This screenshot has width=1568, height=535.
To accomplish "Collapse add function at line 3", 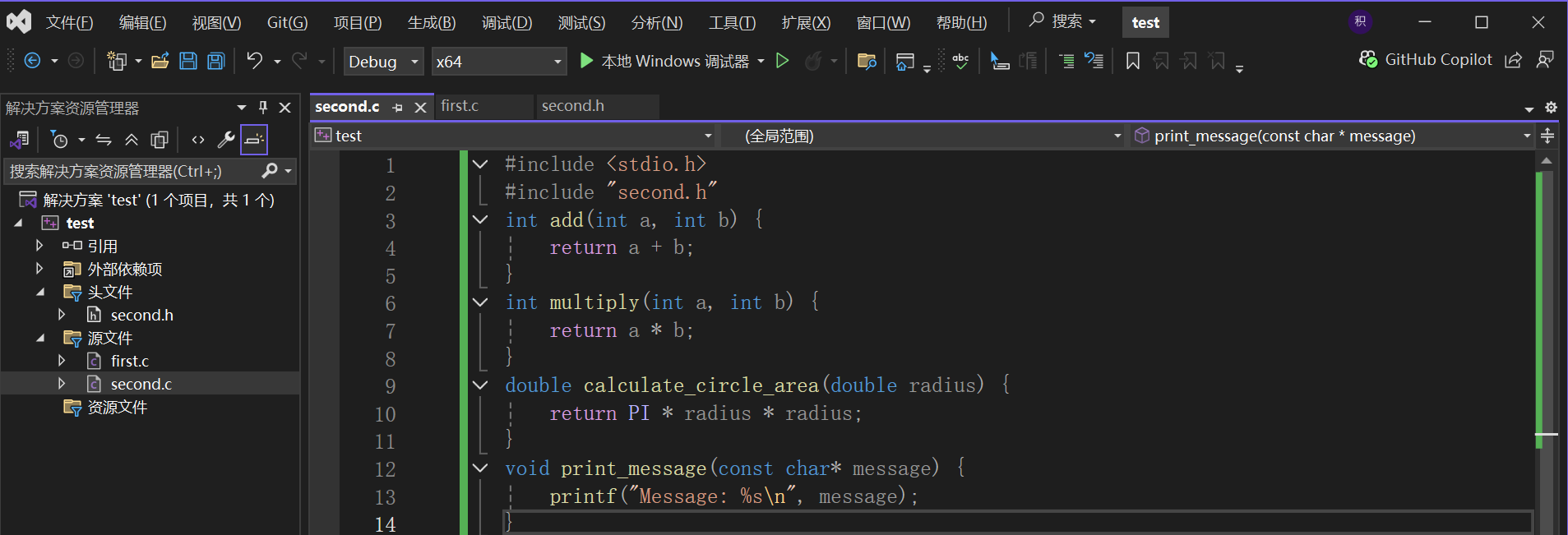I will (x=480, y=219).
